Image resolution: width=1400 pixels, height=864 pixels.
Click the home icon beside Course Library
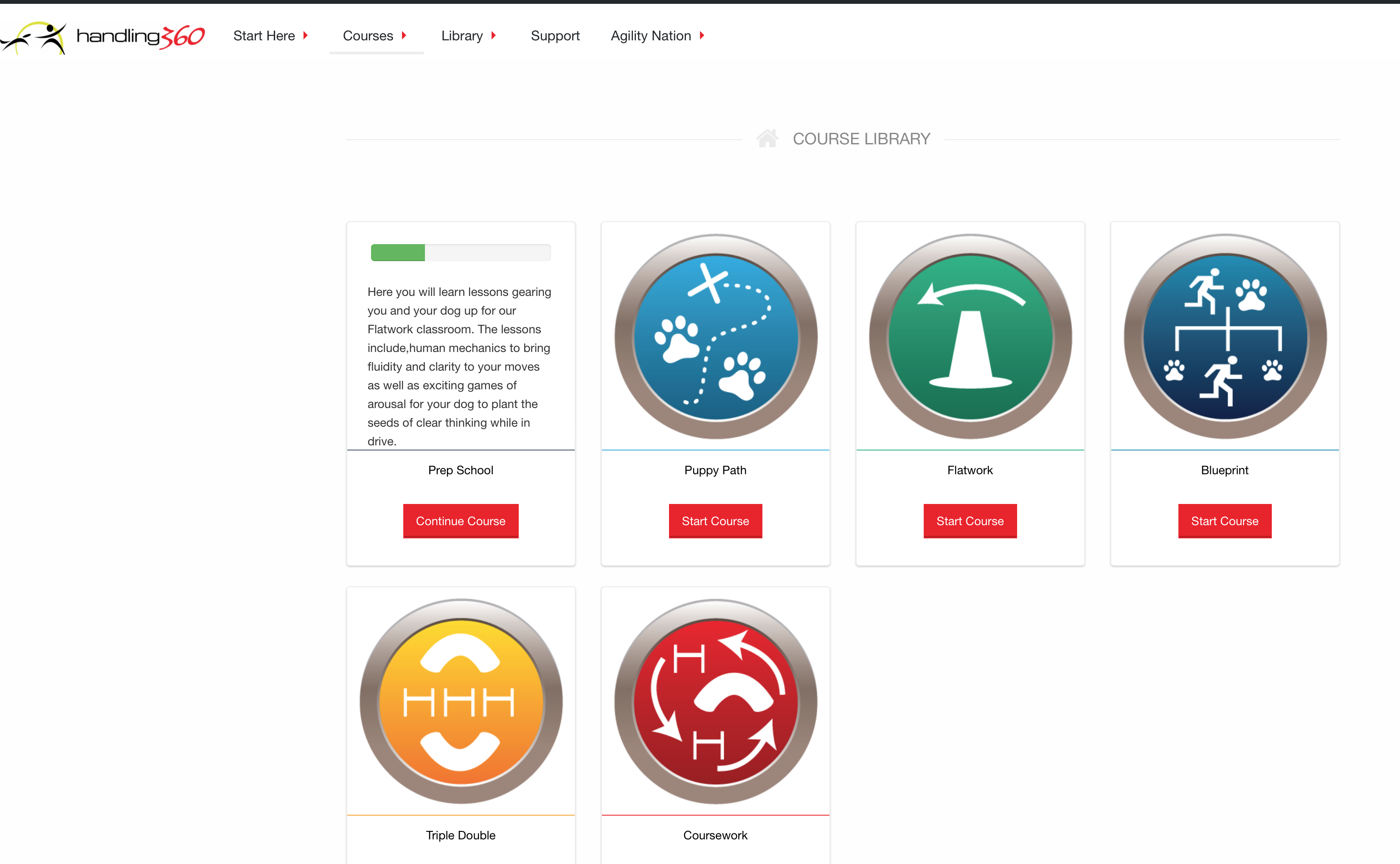[x=767, y=138]
